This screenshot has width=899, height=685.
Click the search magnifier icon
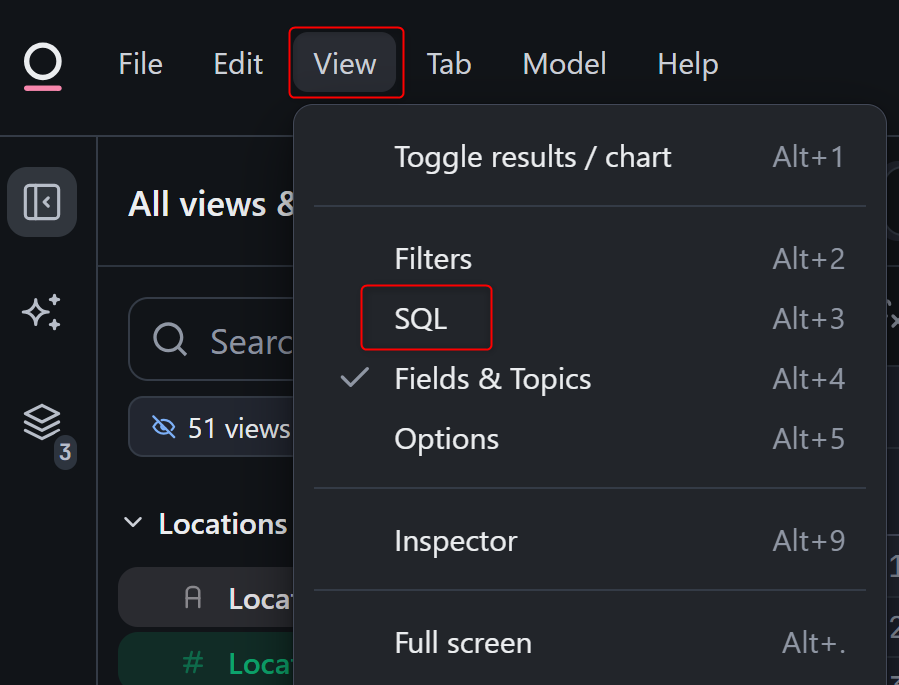click(170, 340)
